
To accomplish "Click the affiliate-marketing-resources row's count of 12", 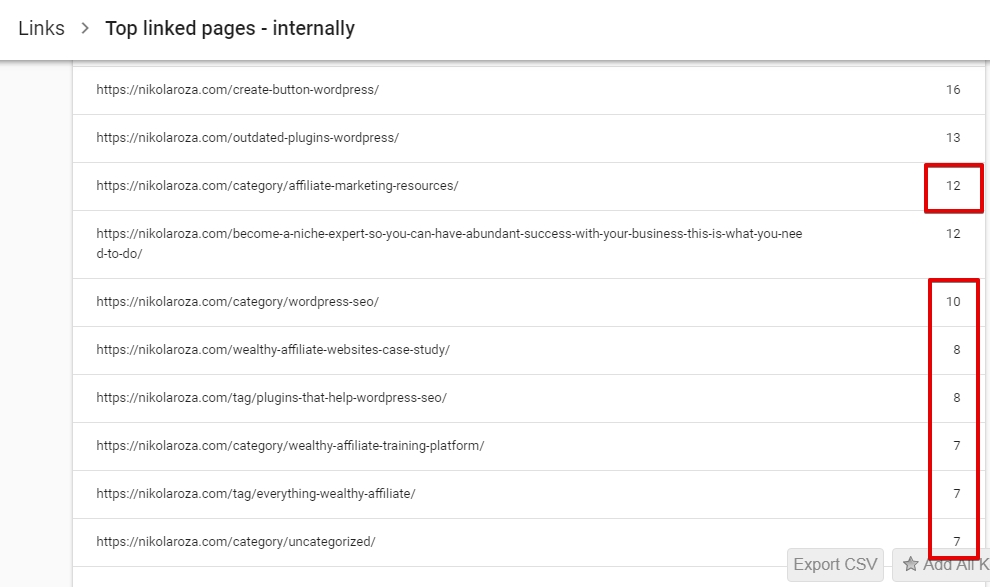I will (953, 186).
